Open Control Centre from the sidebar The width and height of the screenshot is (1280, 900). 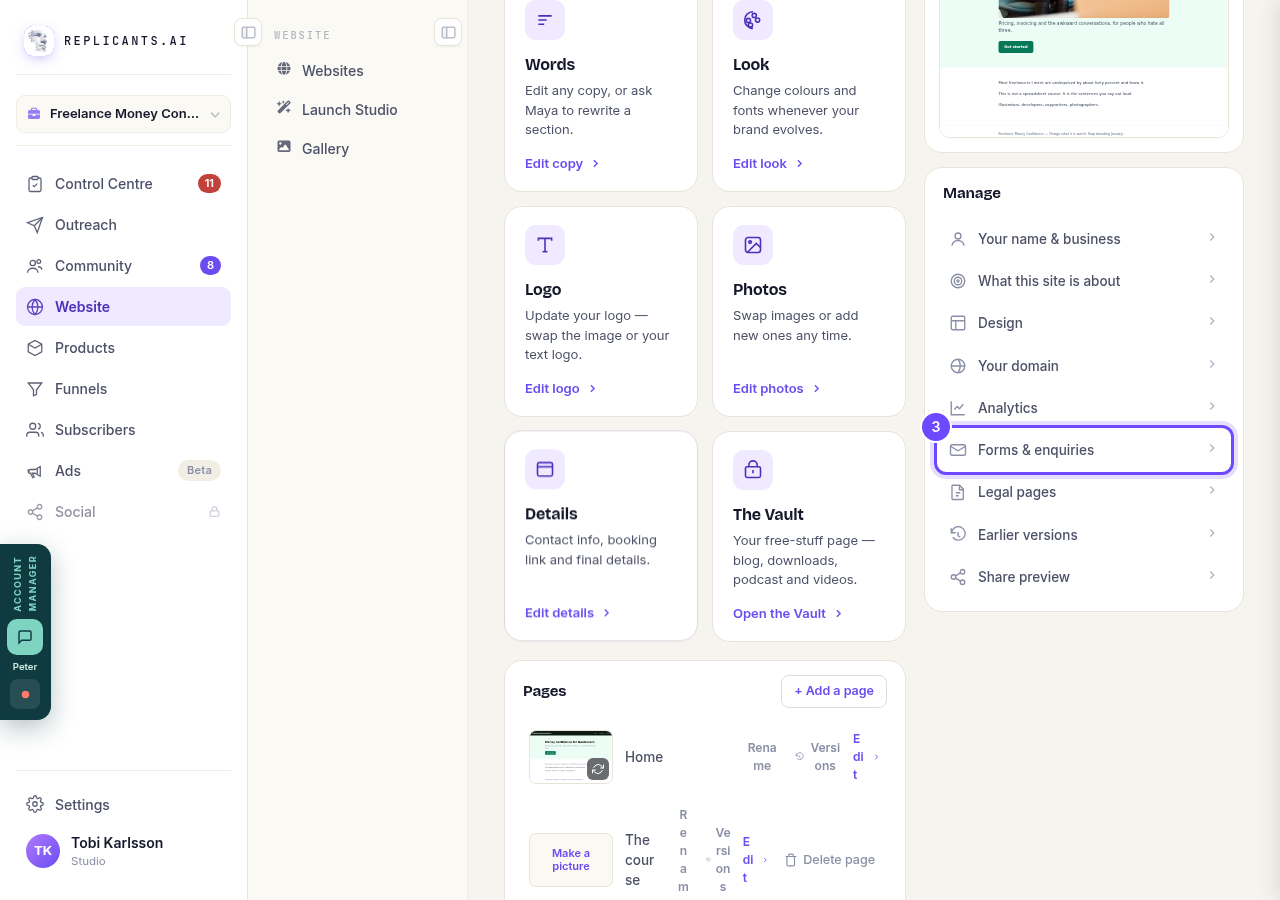[123, 184]
